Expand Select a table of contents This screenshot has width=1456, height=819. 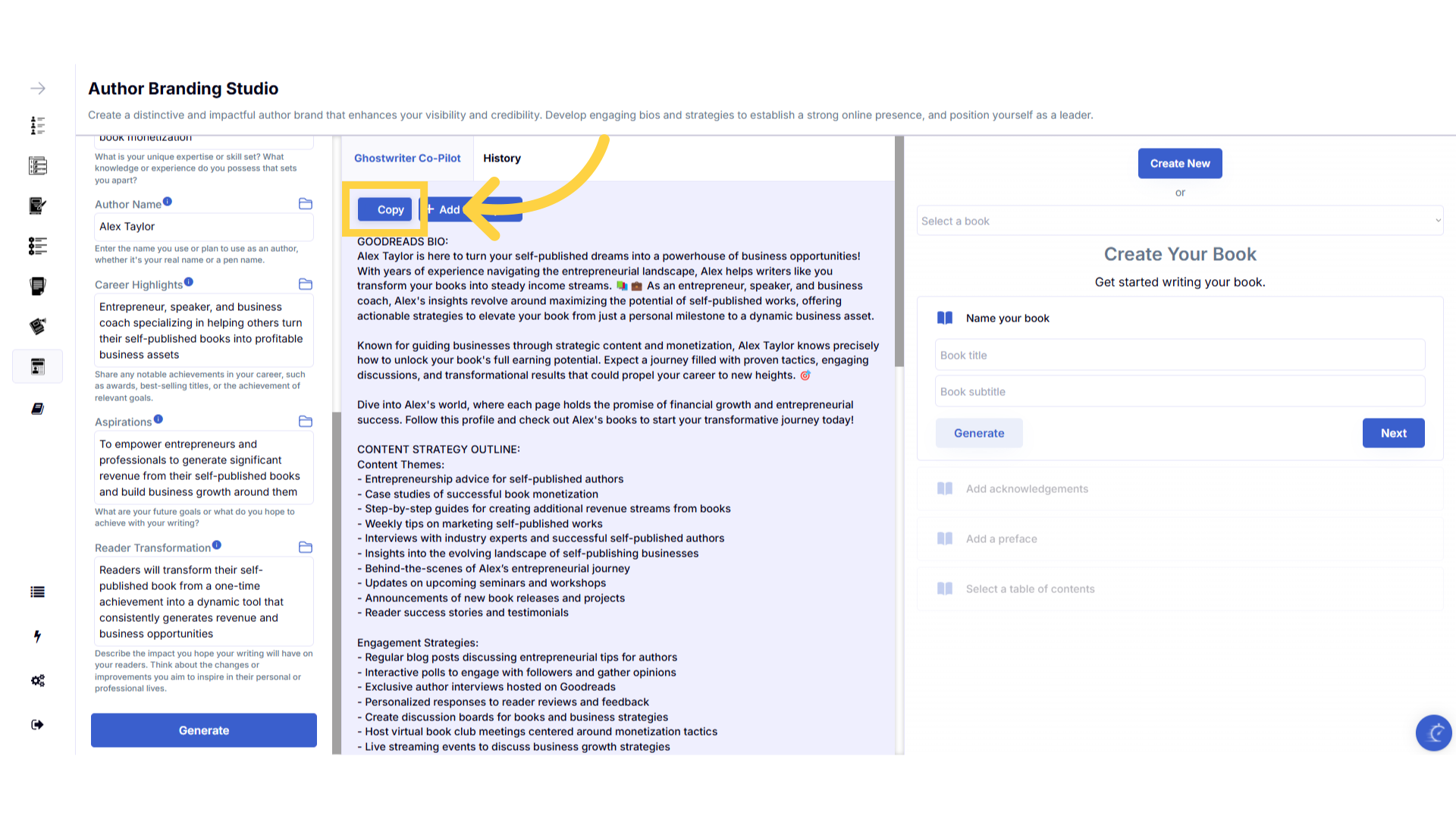pyautogui.click(x=1030, y=589)
